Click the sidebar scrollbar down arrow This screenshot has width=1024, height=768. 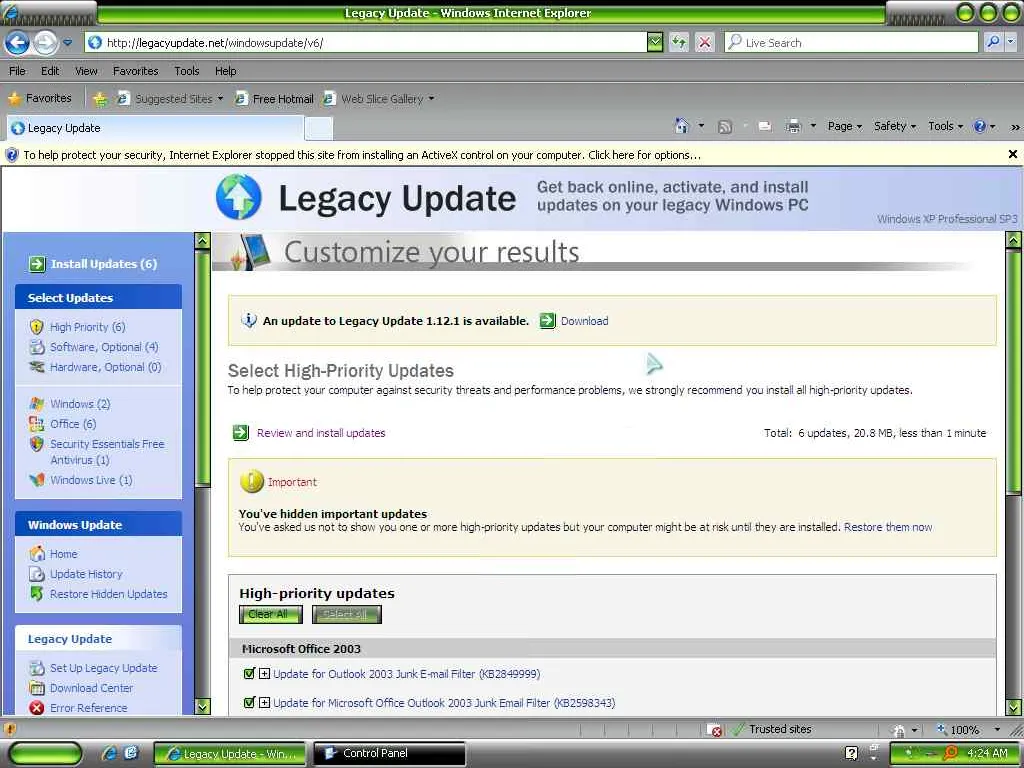coord(202,707)
